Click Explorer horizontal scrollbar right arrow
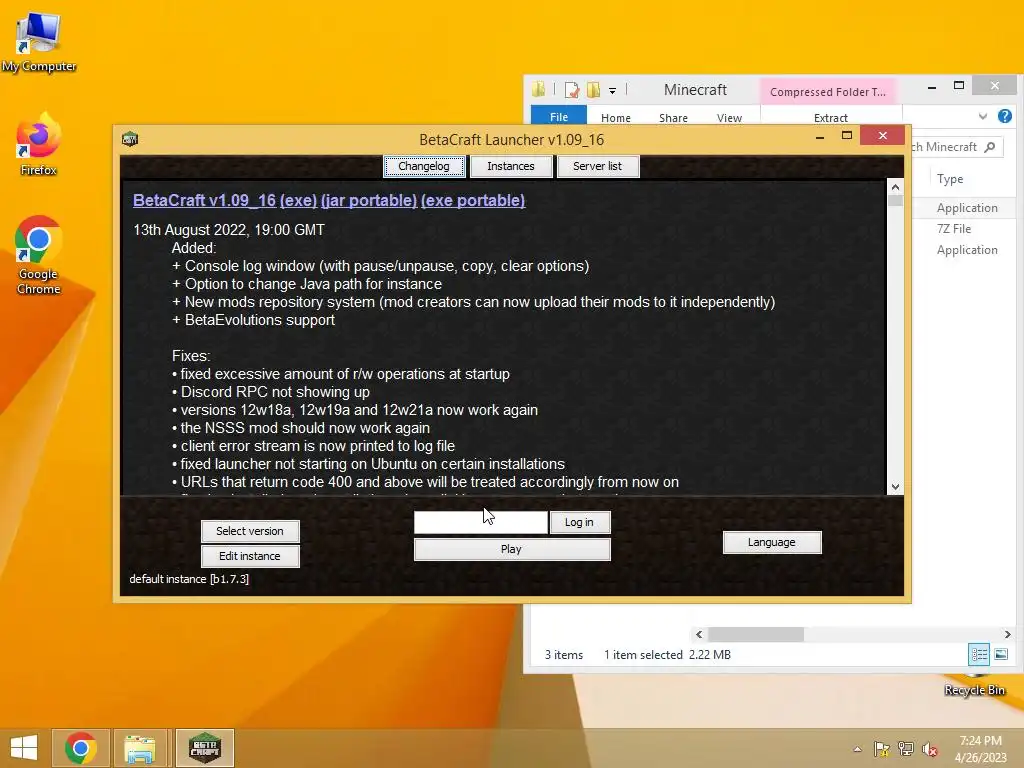The width and height of the screenshot is (1024, 768). click(1007, 634)
